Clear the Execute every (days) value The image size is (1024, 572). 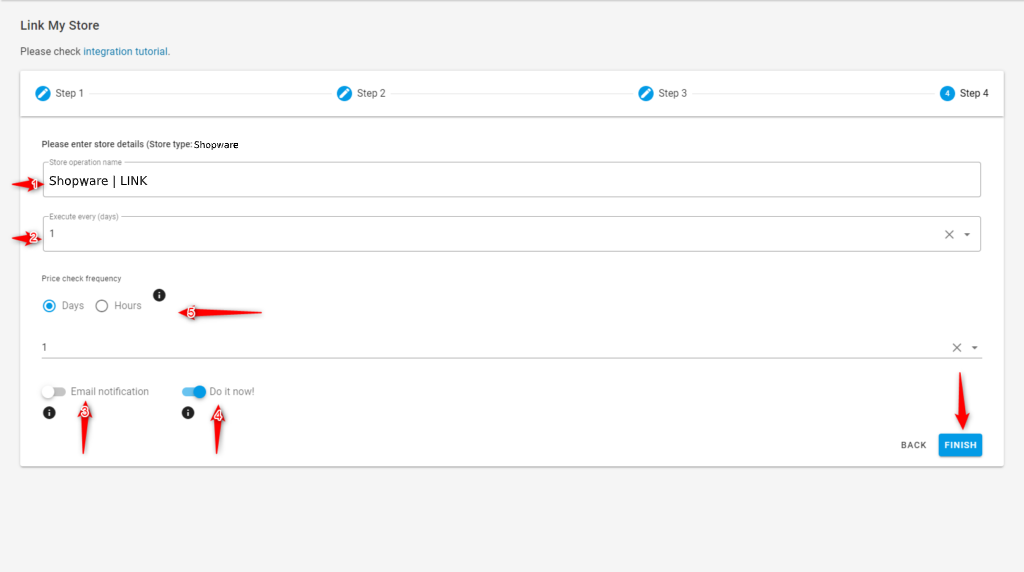950,234
